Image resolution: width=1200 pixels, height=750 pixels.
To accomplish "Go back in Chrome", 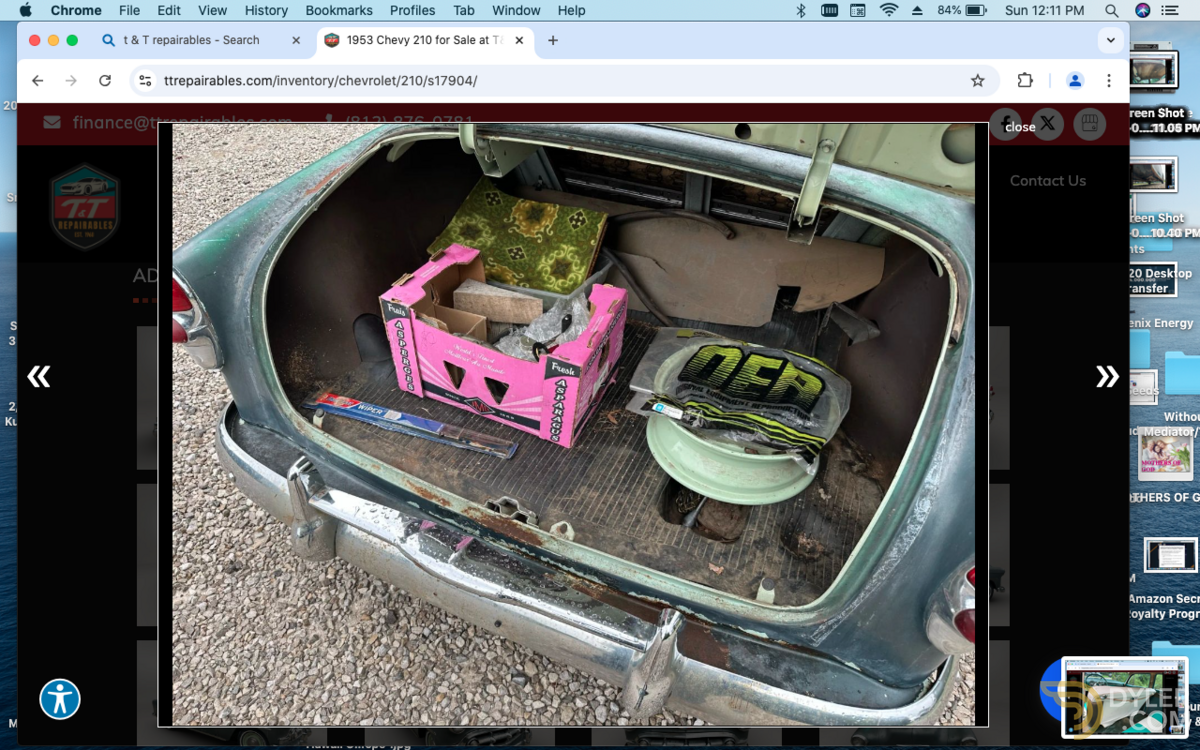I will pos(38,80).
